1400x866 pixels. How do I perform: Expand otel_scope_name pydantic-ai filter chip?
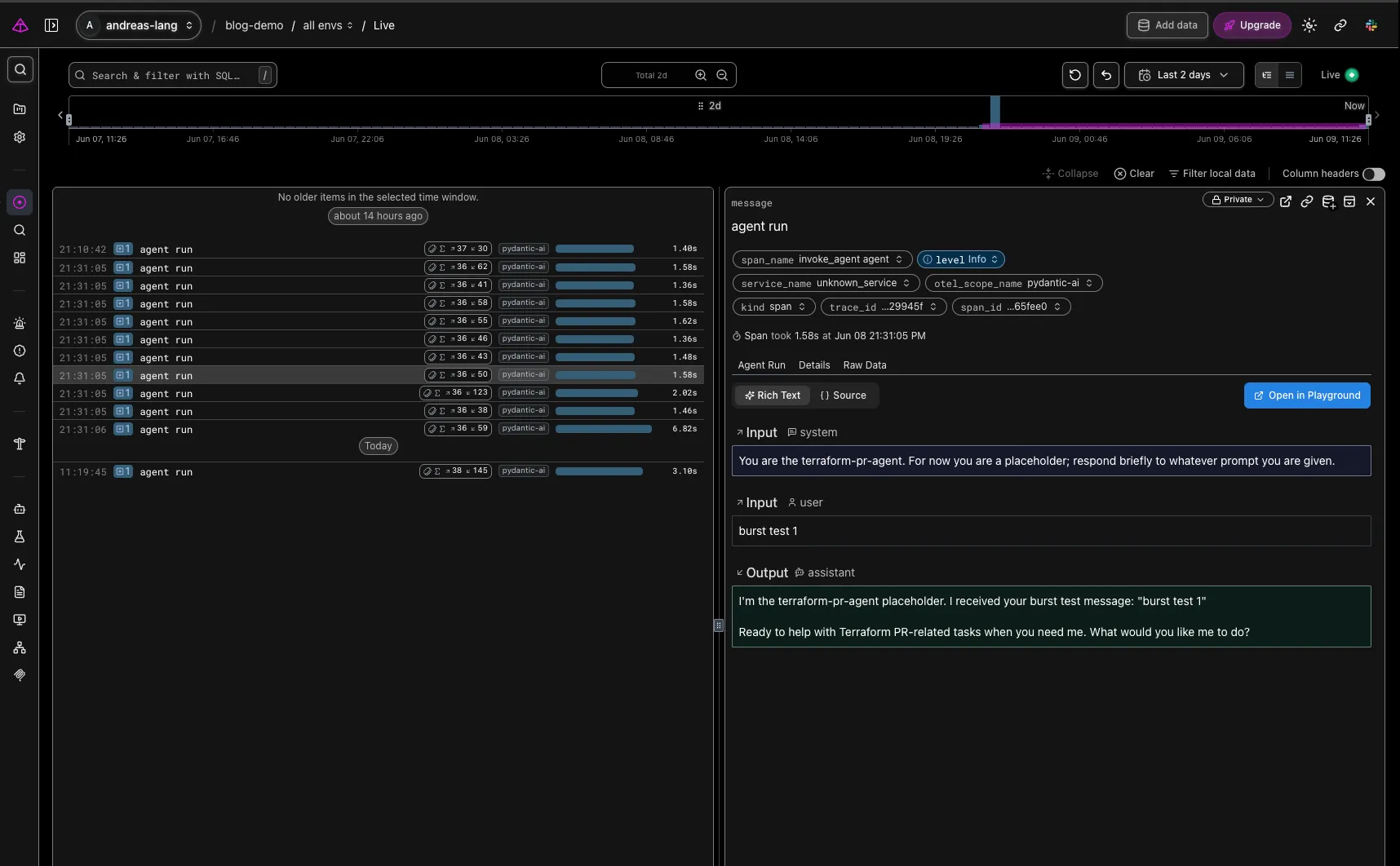[x=1013, y=283]
